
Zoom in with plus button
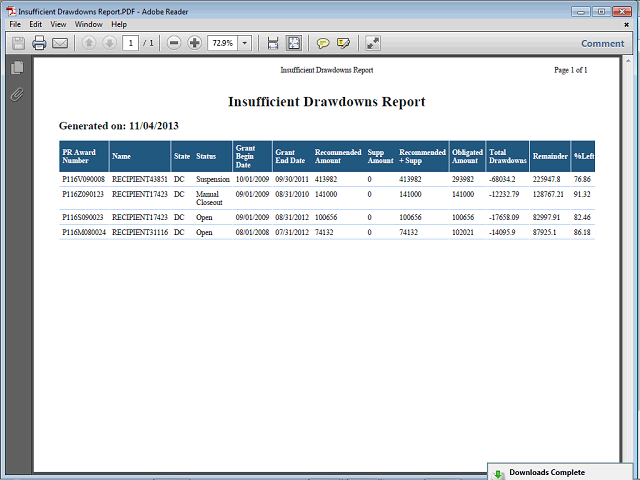point(194,43)
